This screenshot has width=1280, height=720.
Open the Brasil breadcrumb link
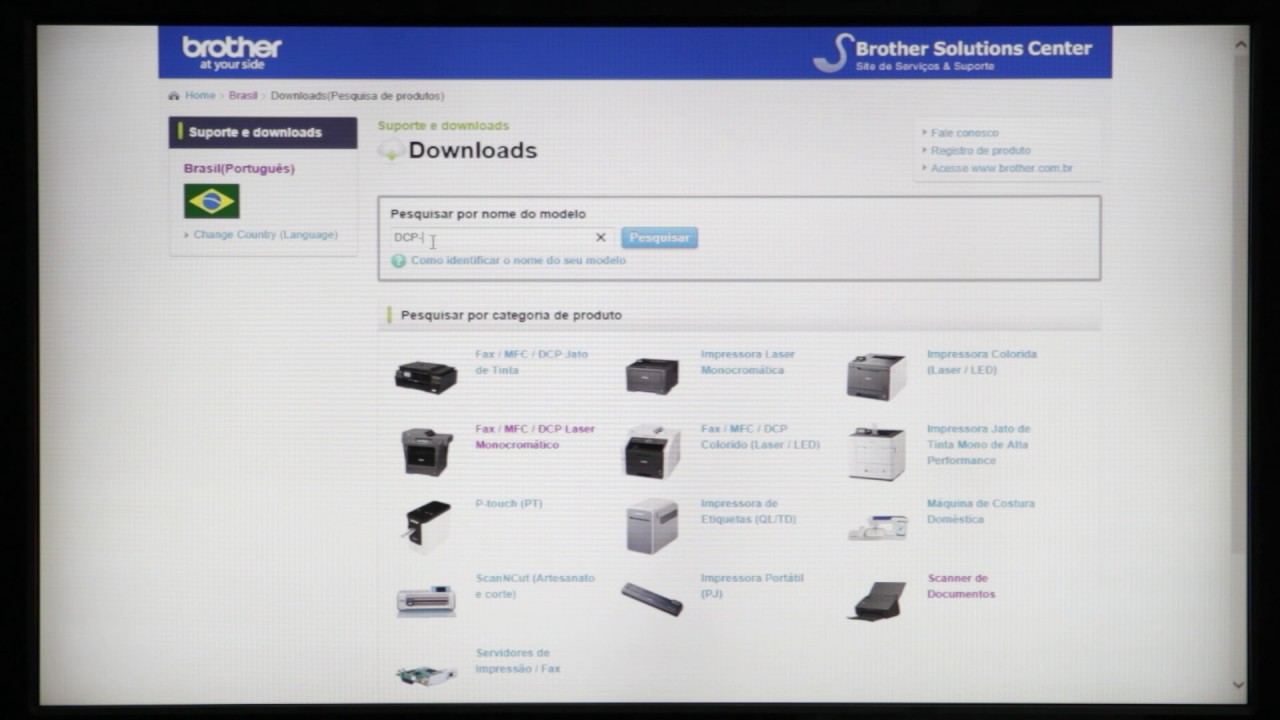[243, 96]
